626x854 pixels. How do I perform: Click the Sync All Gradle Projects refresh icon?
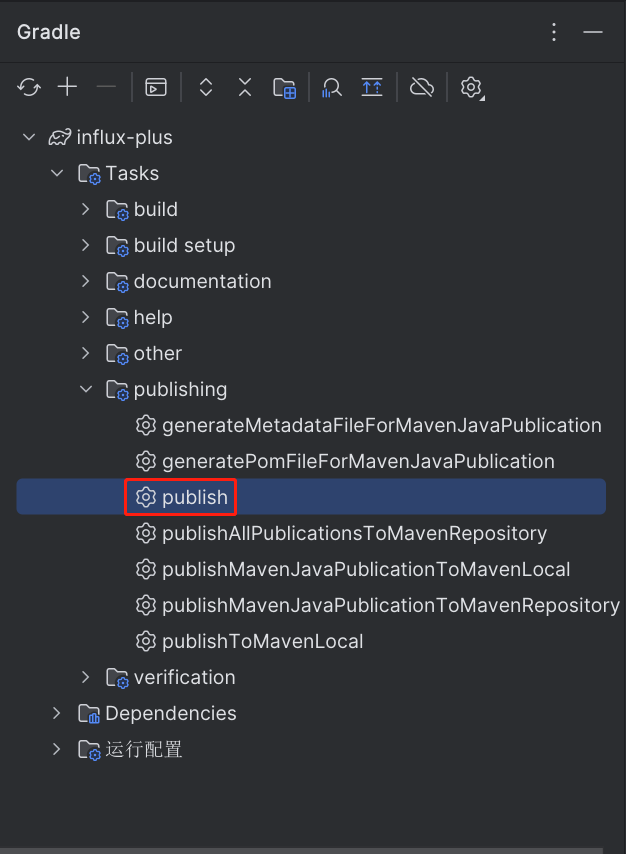29,87
